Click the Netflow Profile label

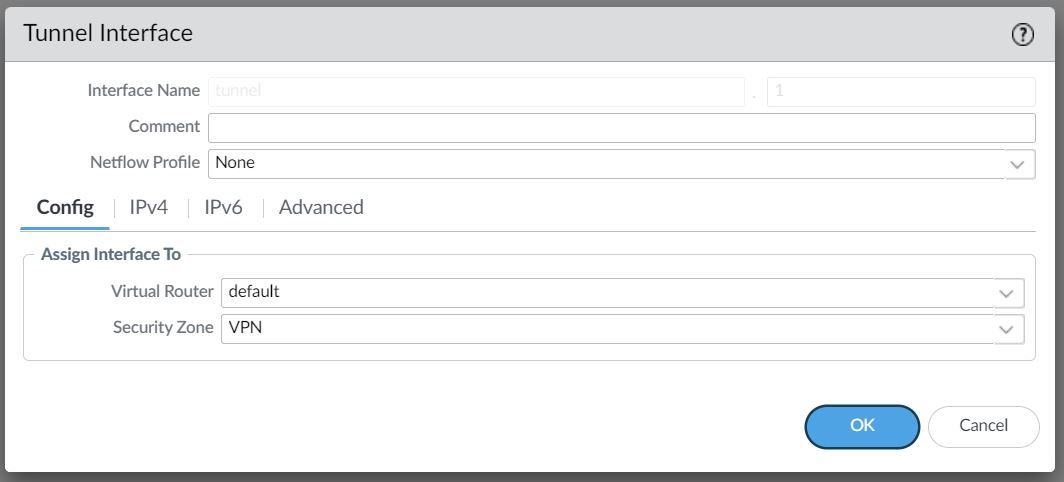(x=145, y=162)
